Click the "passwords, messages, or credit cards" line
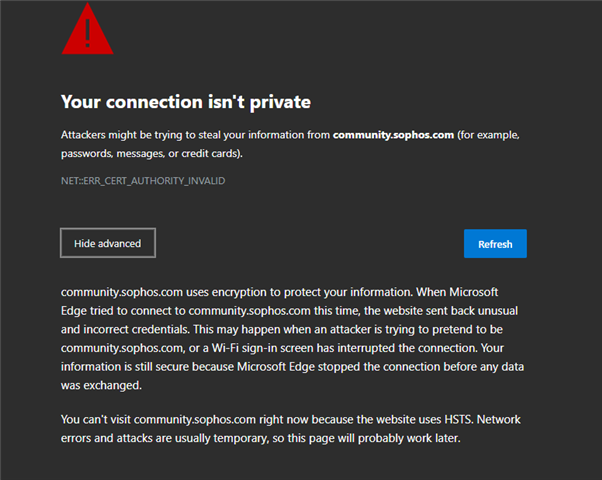Screen dimensions: 602x480 point(152,154)
